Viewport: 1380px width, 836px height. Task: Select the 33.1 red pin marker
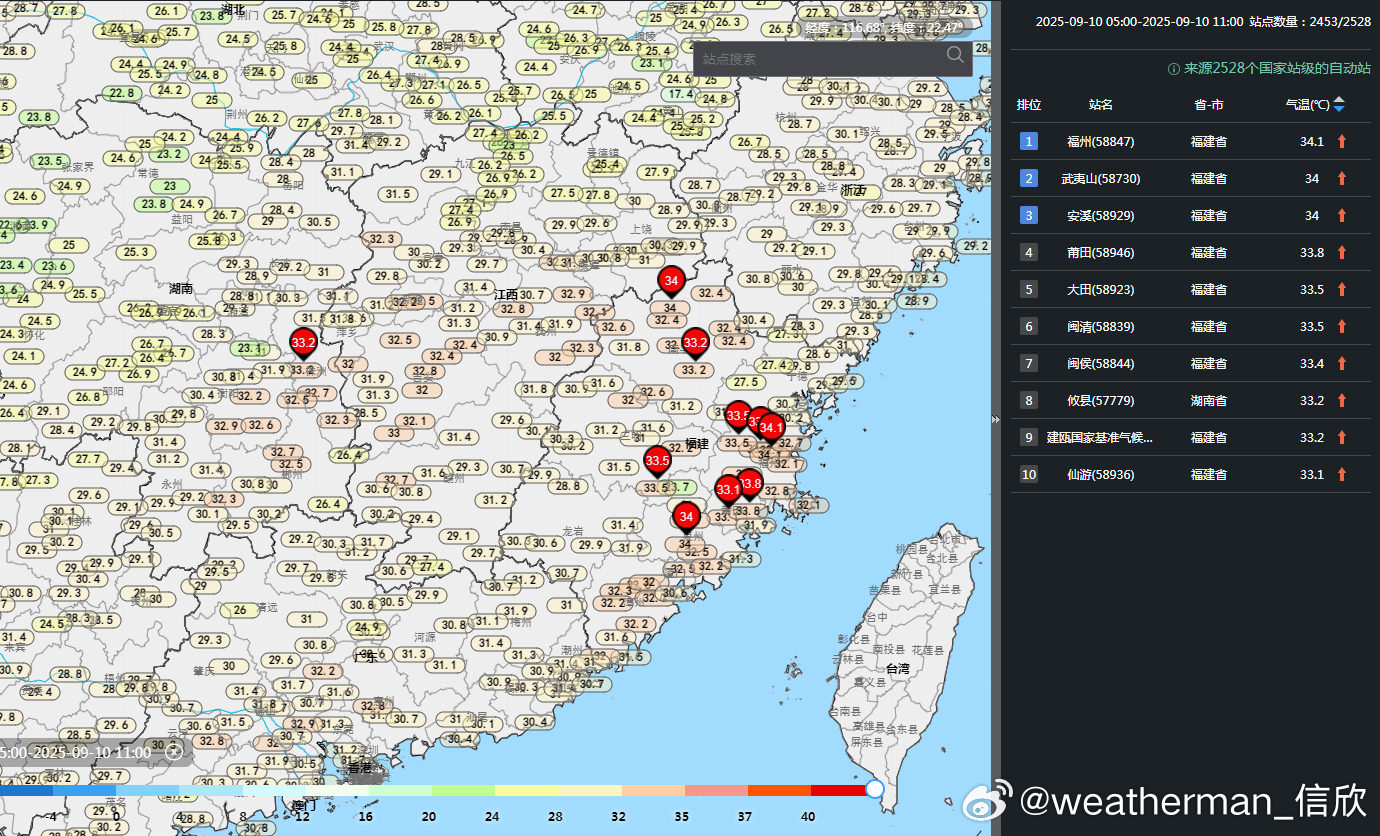point(728,491)
